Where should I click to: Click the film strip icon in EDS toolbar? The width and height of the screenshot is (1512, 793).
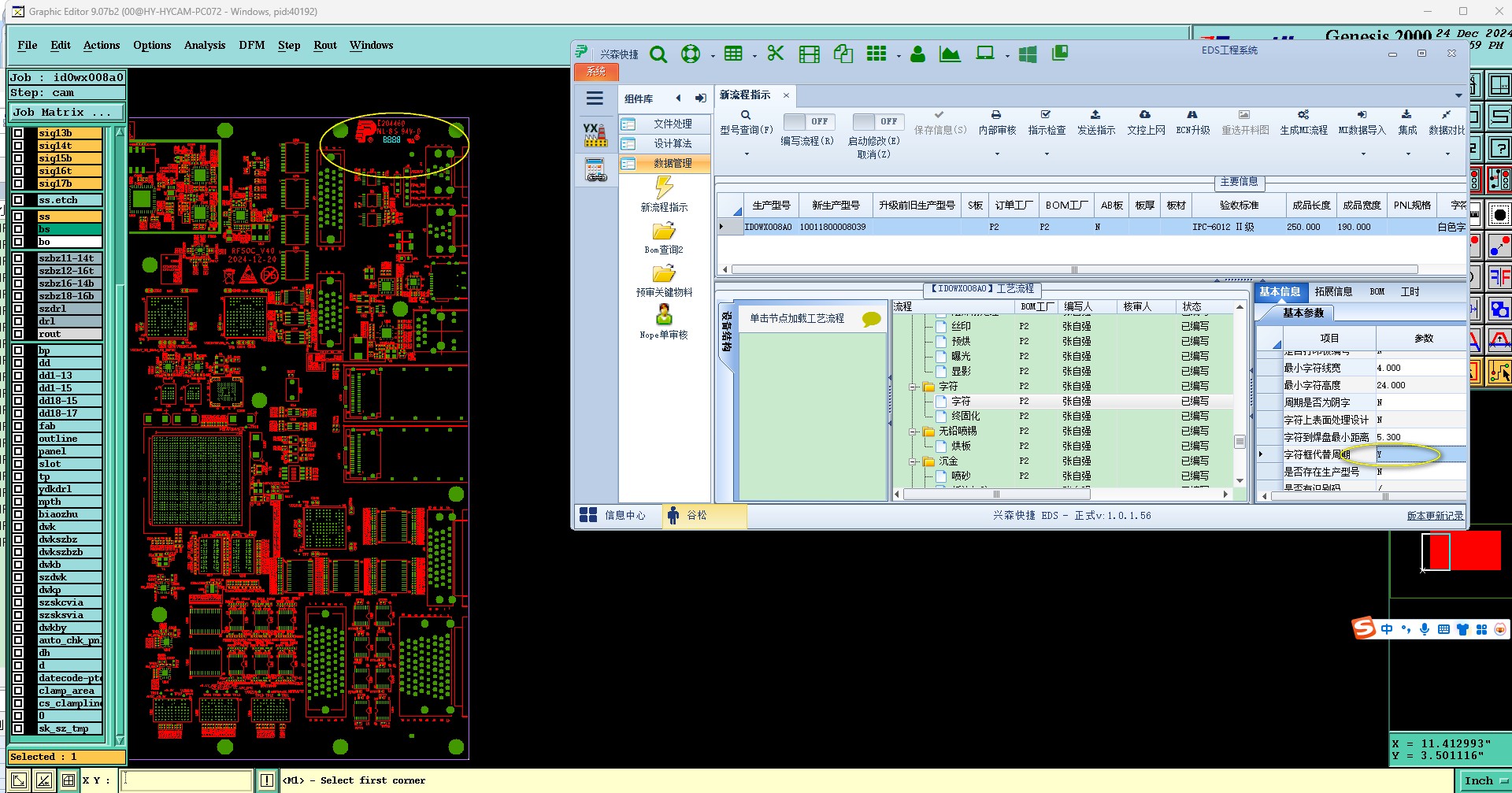pyautogui.click(x=809, y=54)
